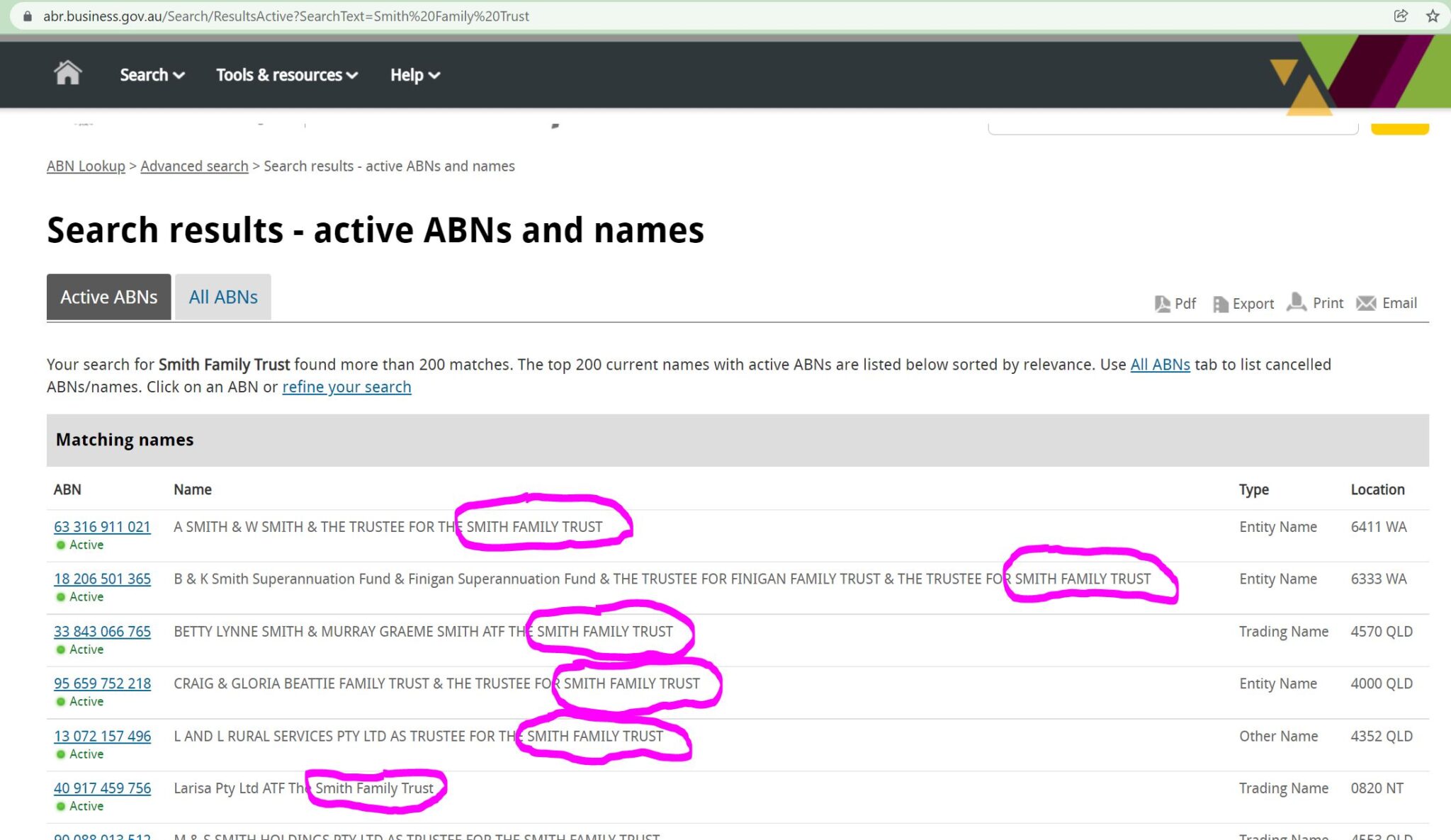1451x840 pixels.
Task: Go to Advanced search breadcrumb link
Action: (x=194, y=166)
